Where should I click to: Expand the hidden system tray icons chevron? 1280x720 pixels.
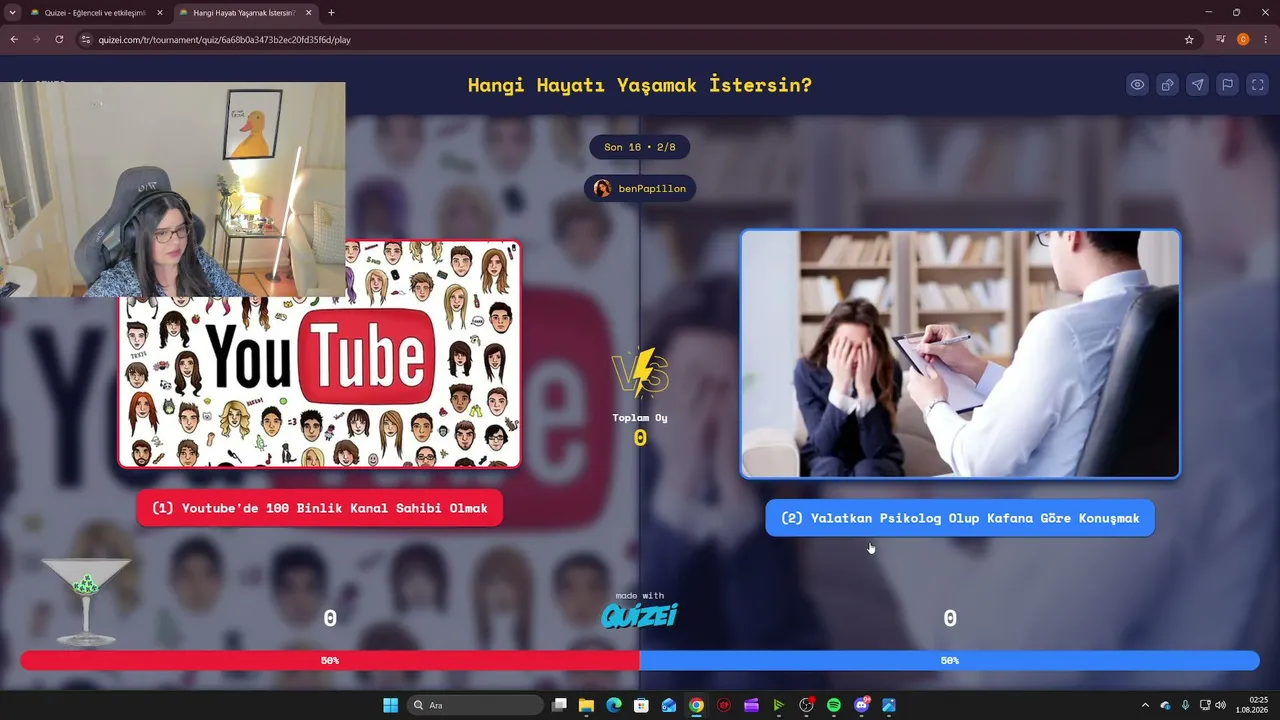click(x=1145, y=705)
